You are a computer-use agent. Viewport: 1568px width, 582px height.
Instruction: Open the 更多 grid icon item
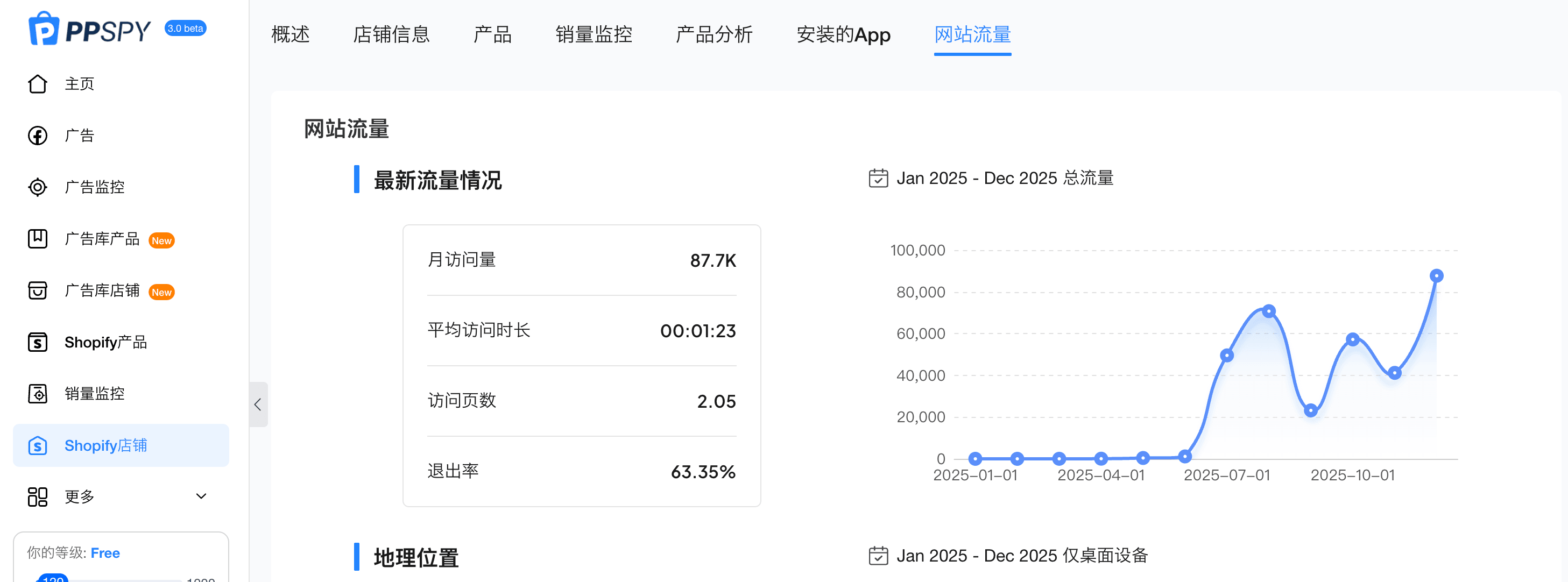[38, 497]
